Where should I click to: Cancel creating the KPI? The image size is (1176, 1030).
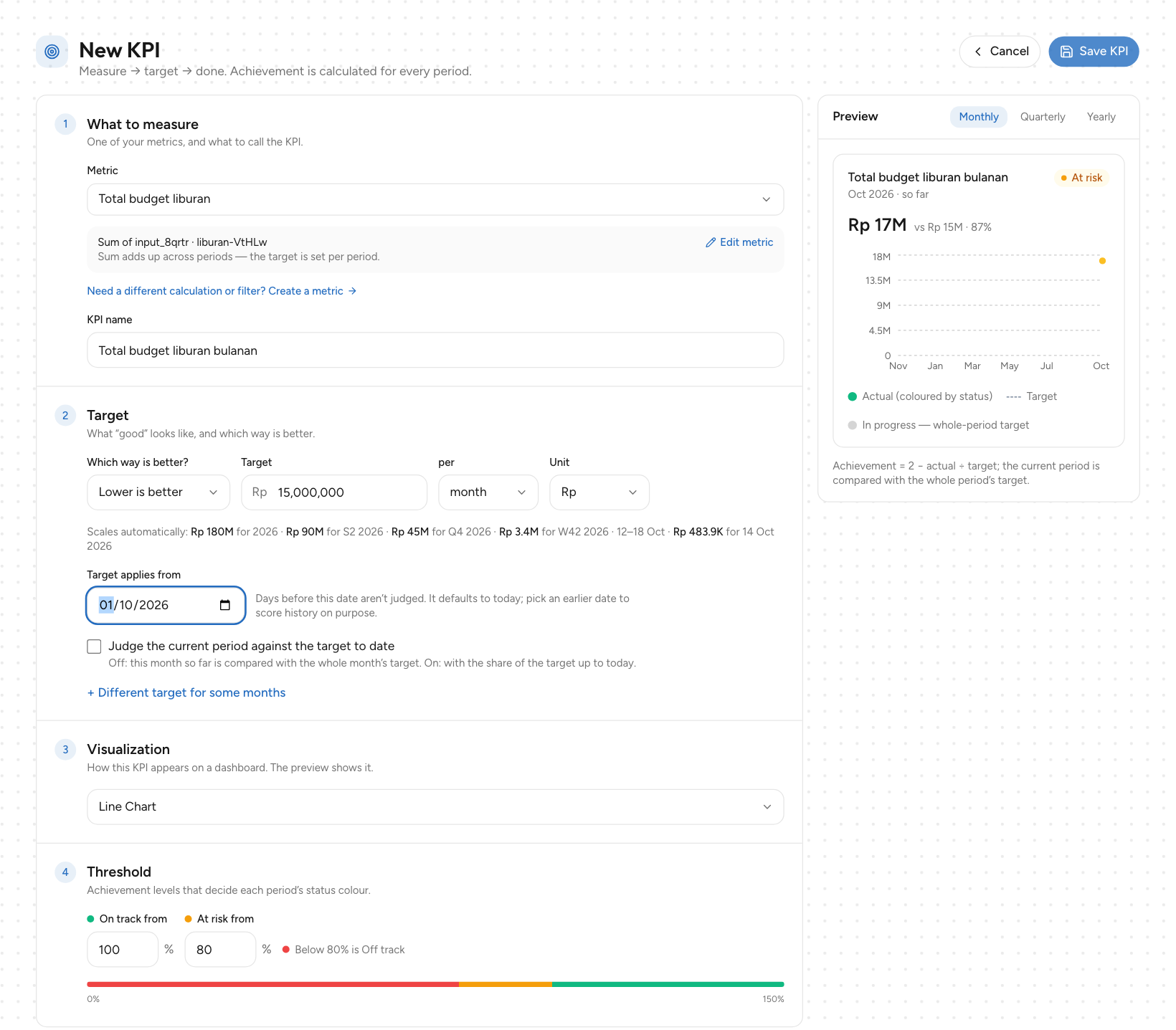(x=1000, y=52)
